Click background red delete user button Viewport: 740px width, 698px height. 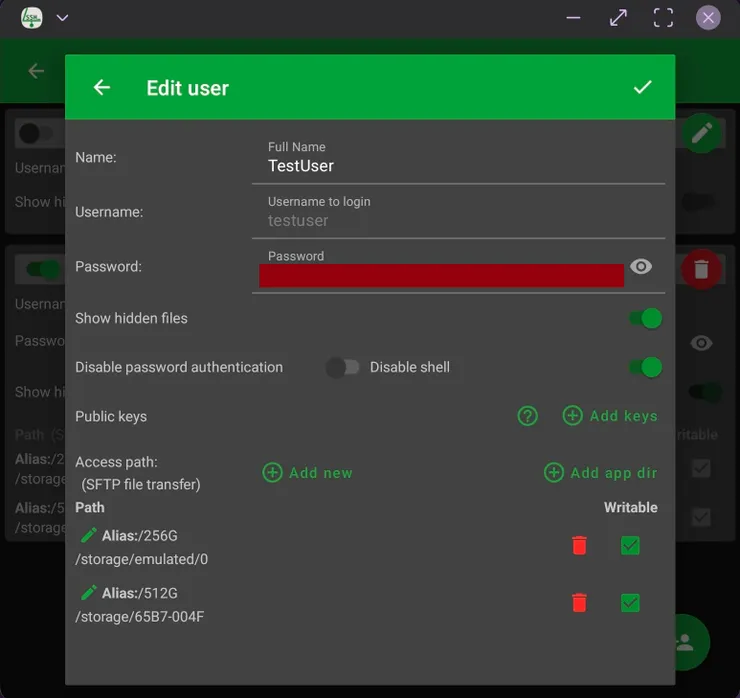point(701,269)
